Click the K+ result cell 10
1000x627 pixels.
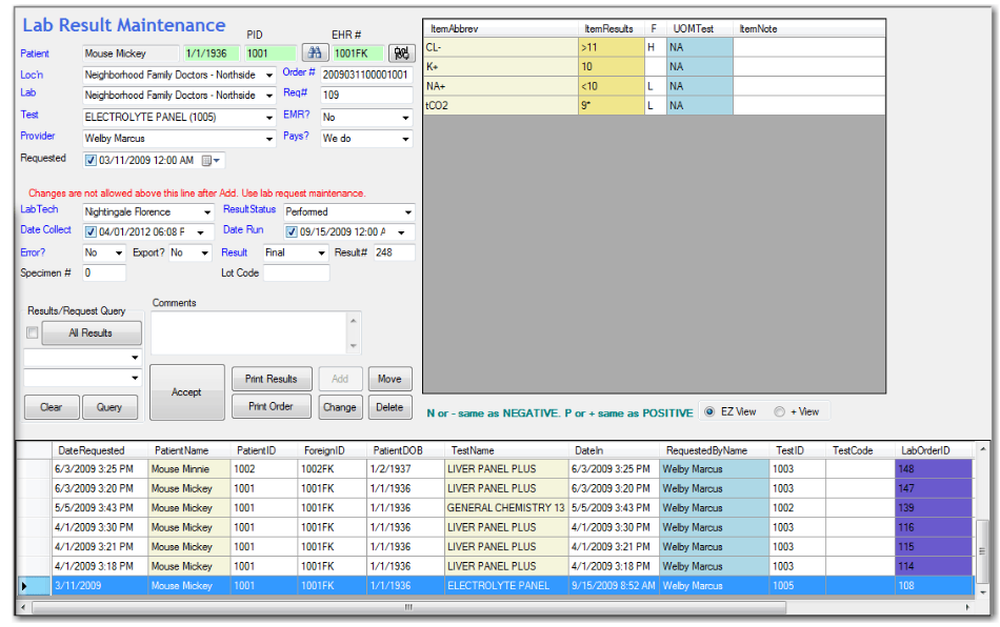pos(611,67)
